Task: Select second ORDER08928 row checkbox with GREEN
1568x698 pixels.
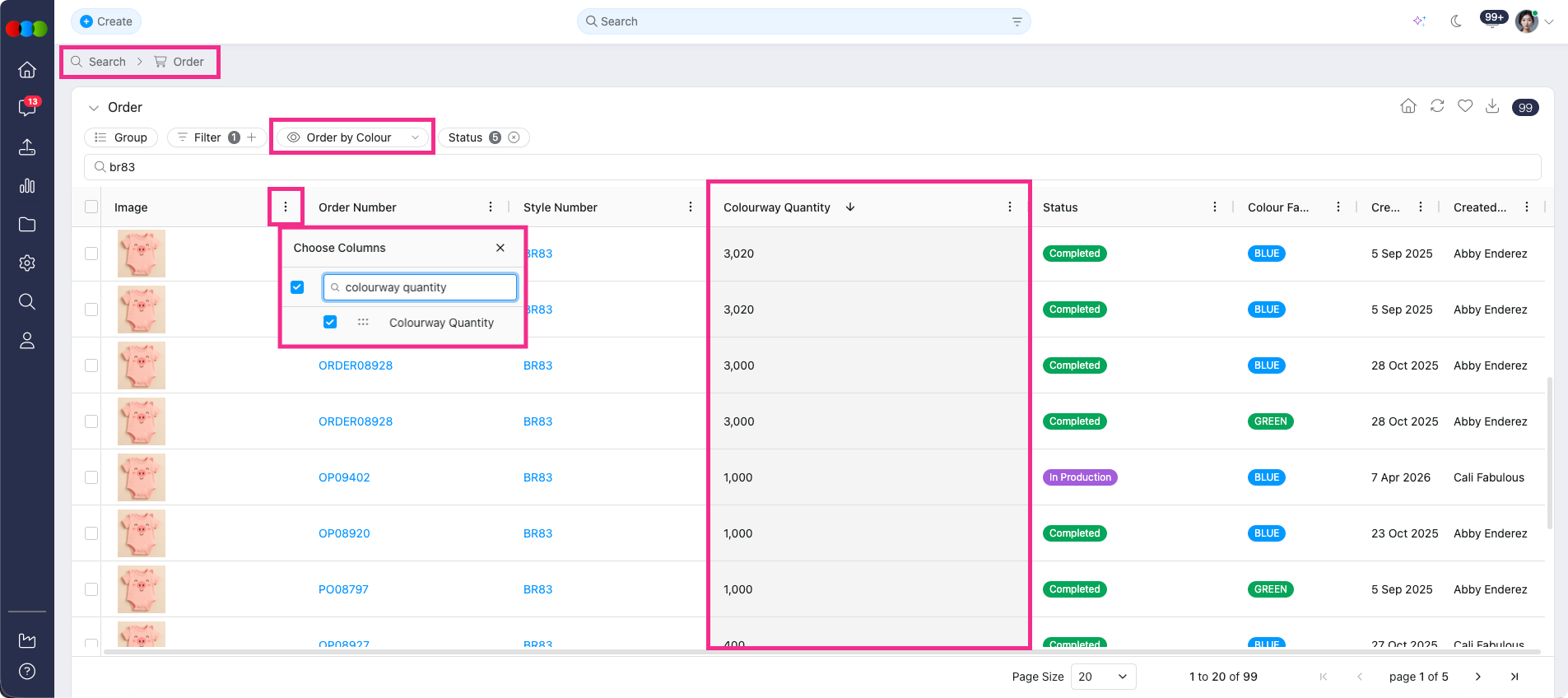Action: pos(91,421)
